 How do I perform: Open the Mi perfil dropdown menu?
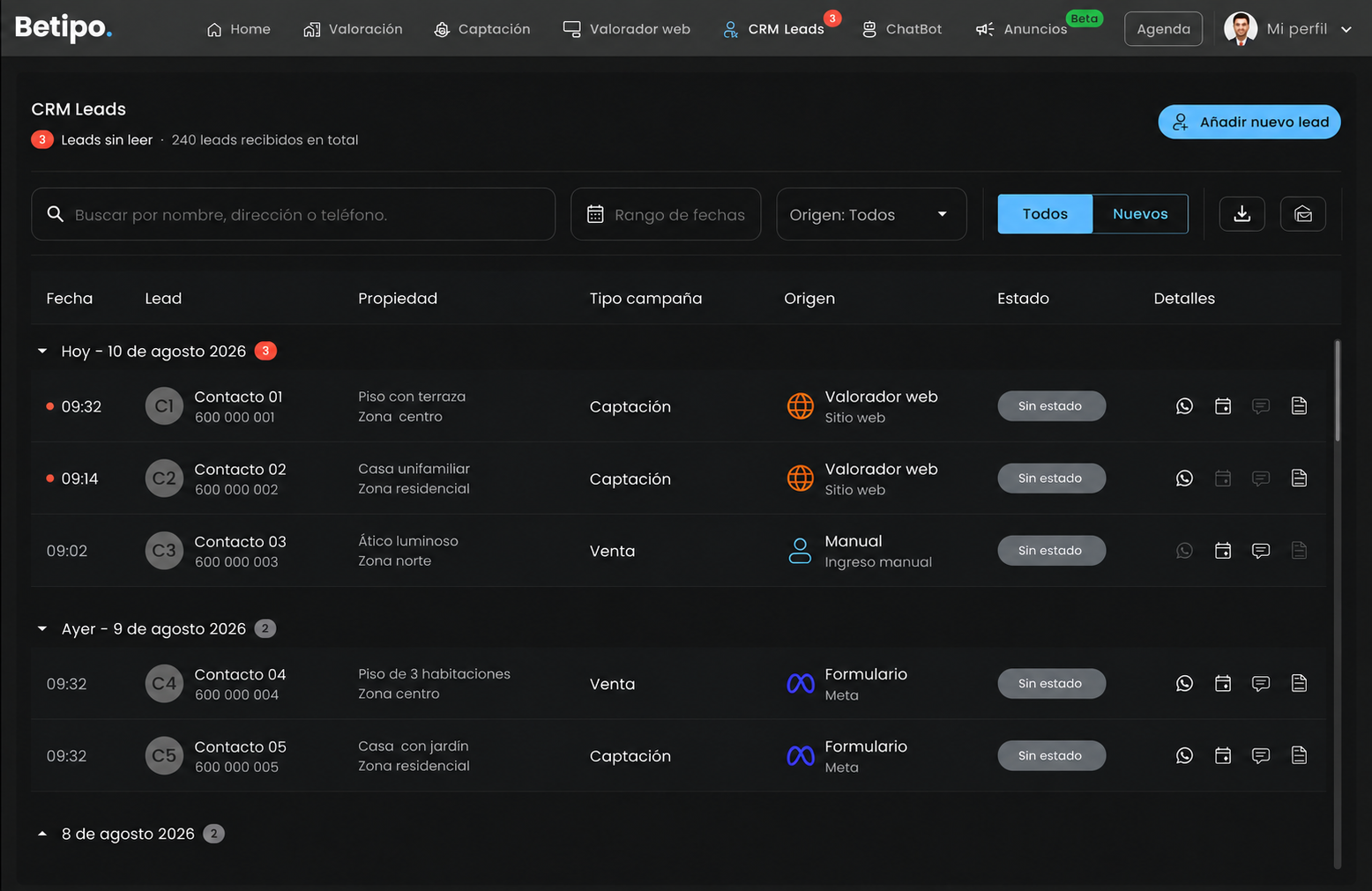[x=1288, y=29]
